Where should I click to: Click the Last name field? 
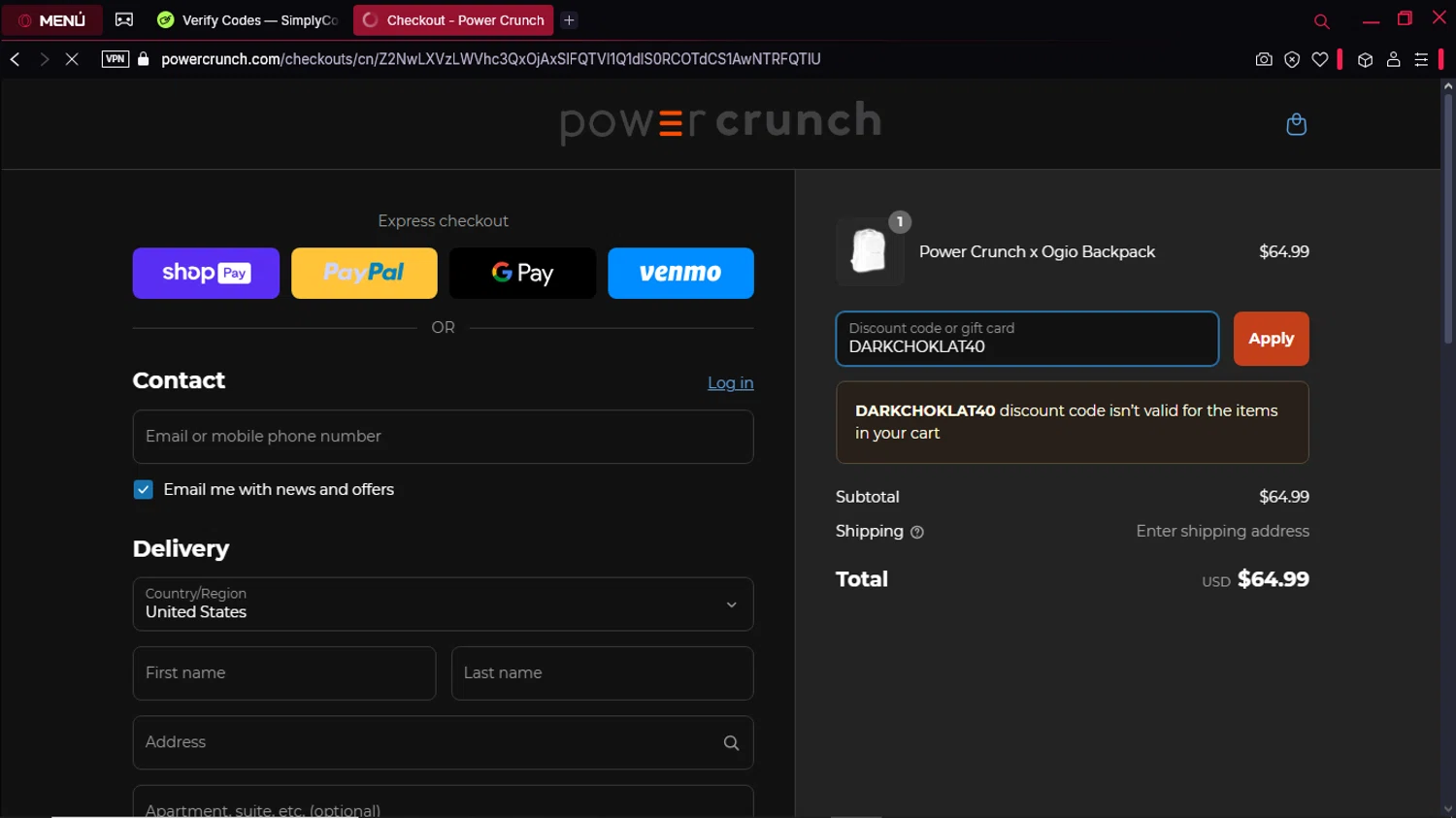tap(602, 673)
